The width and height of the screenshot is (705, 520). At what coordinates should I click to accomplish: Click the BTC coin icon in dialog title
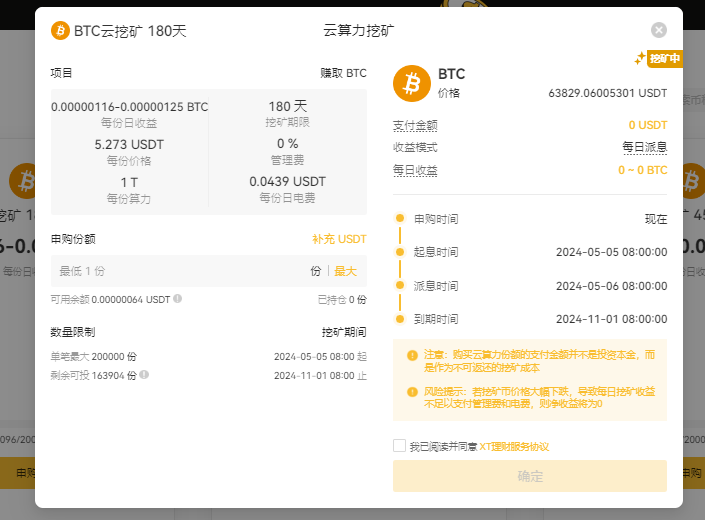click(60, 31)
